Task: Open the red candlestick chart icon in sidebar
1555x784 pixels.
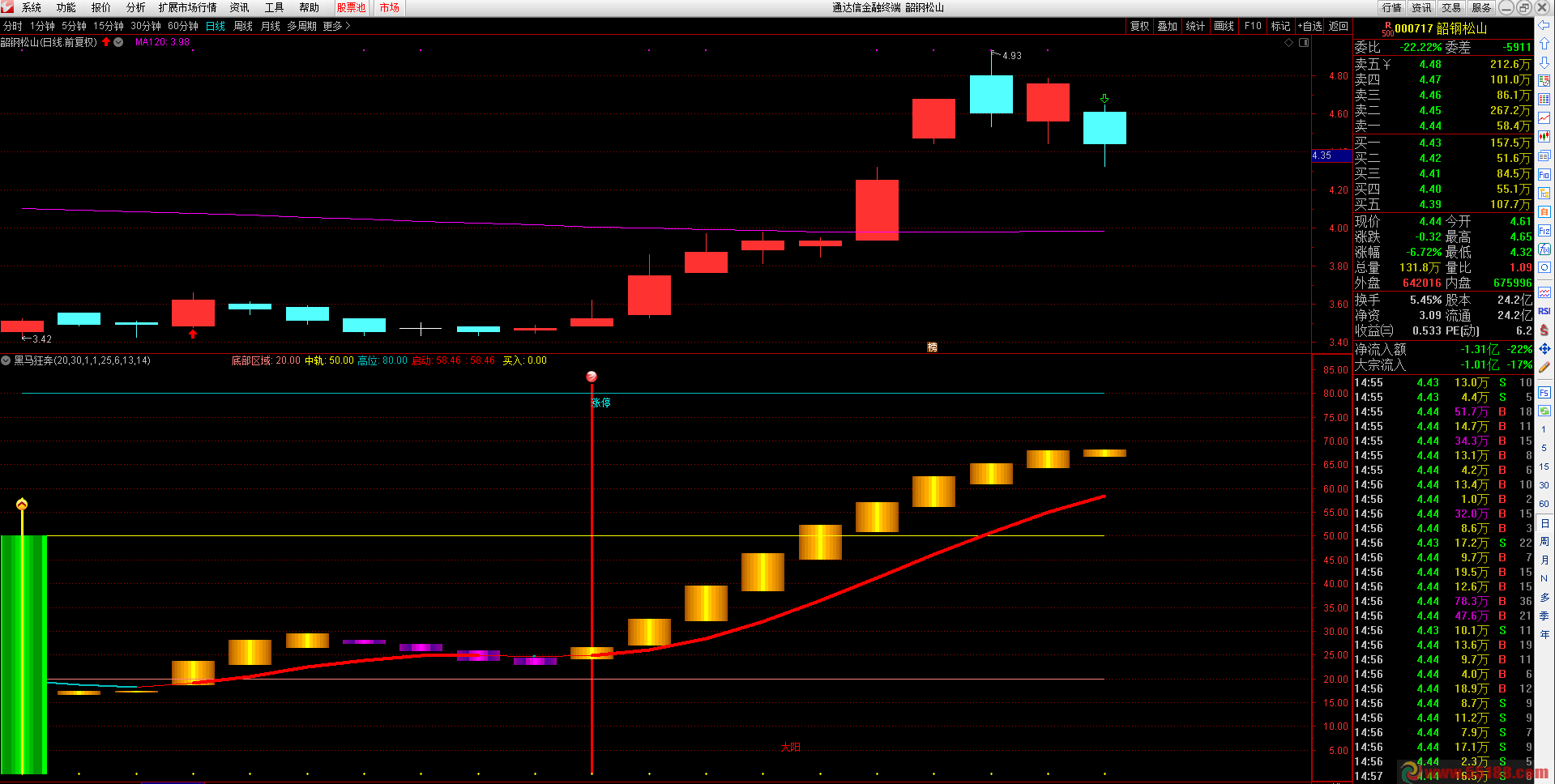Action: pyautogui.click(x=1544, y=137)
